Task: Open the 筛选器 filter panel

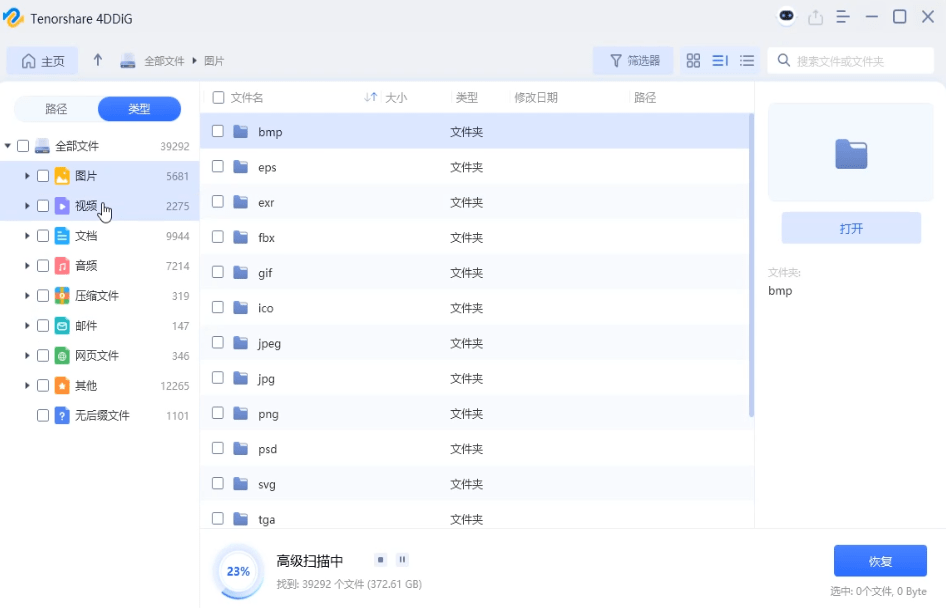Action: pos(632,60)
